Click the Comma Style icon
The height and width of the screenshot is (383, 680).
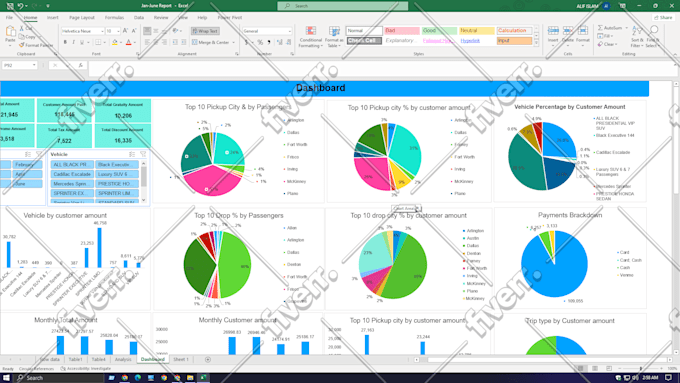click(x=269, y=42)
